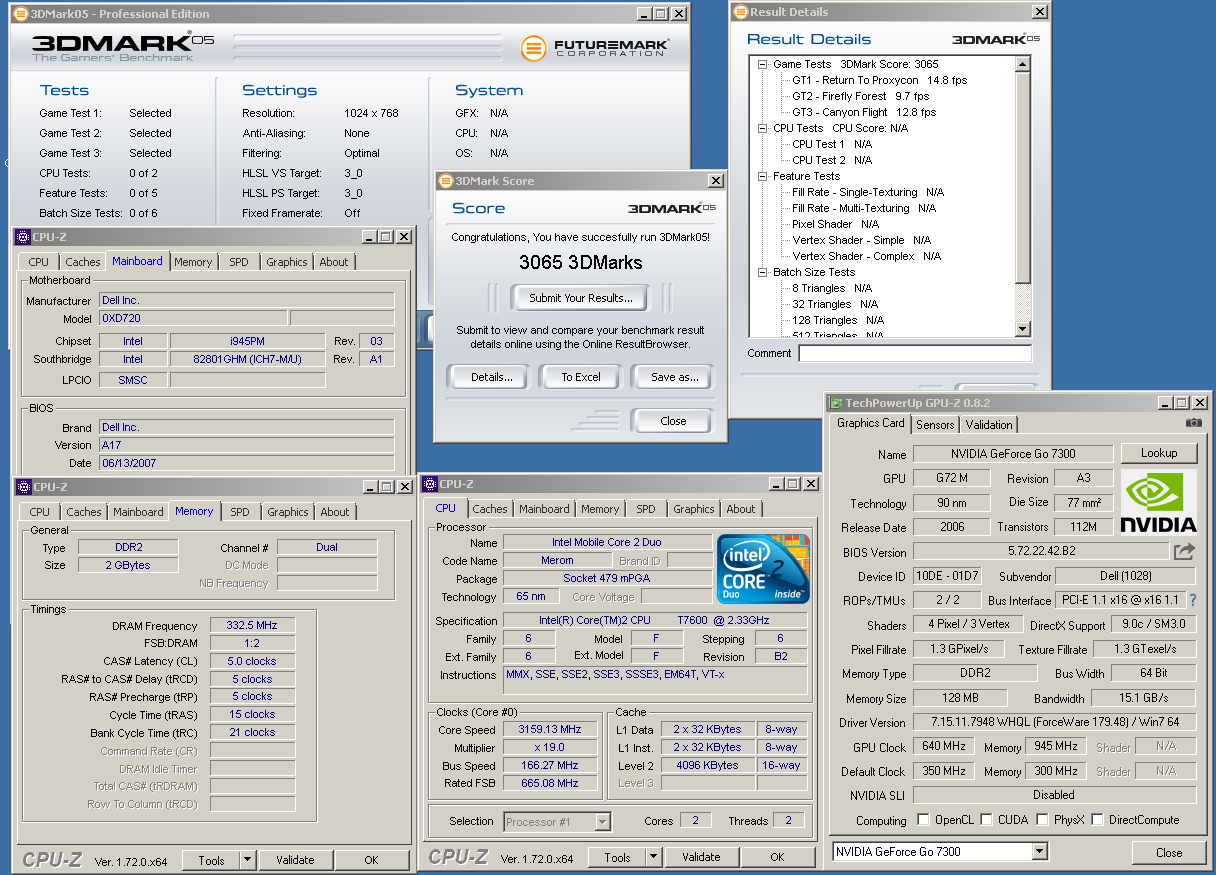Click OK in CPU-Z Memory window
Viewport: 1216px width, 875px height.
tap(371, 860)
